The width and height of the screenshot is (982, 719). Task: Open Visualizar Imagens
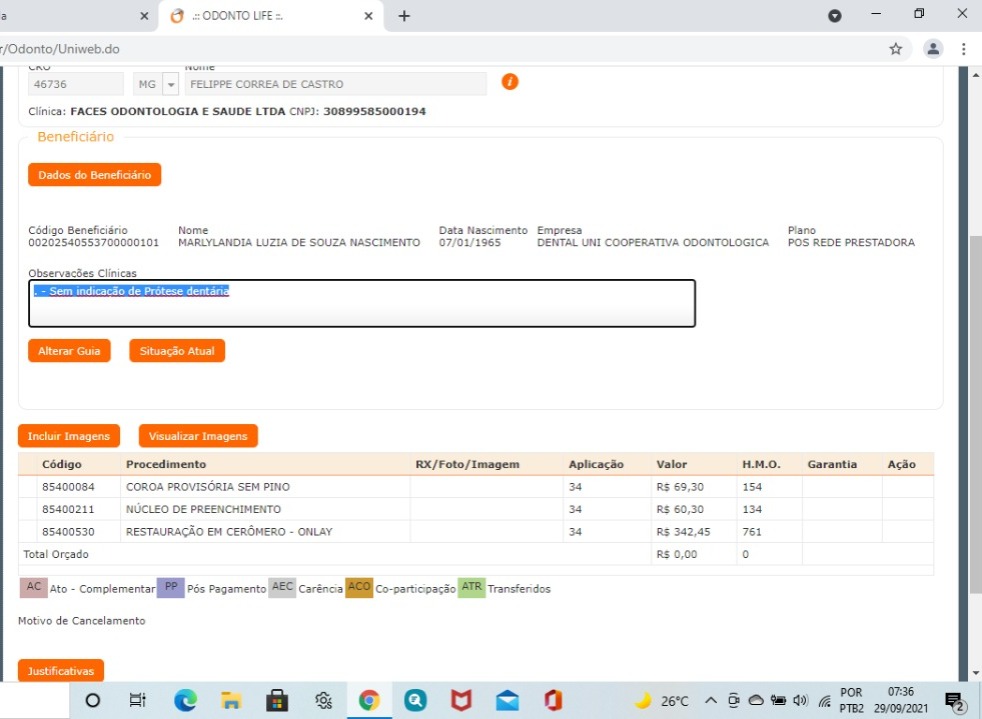point(198,436)
